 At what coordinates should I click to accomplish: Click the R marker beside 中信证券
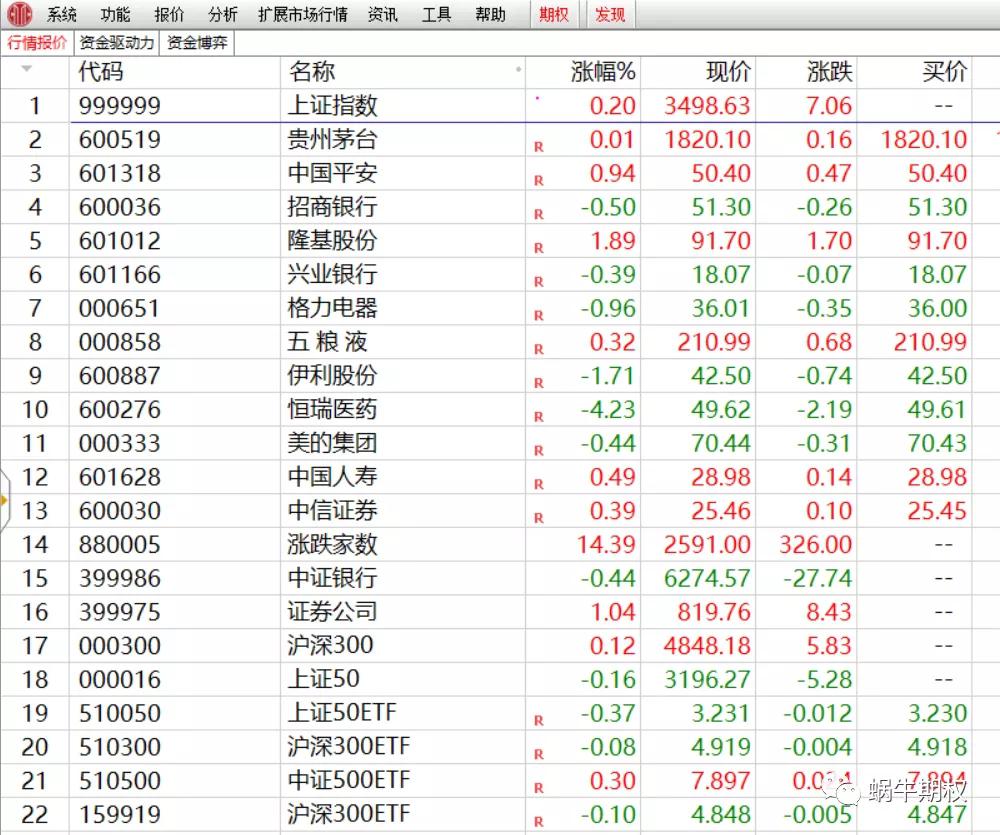click(x=539, y=518)
